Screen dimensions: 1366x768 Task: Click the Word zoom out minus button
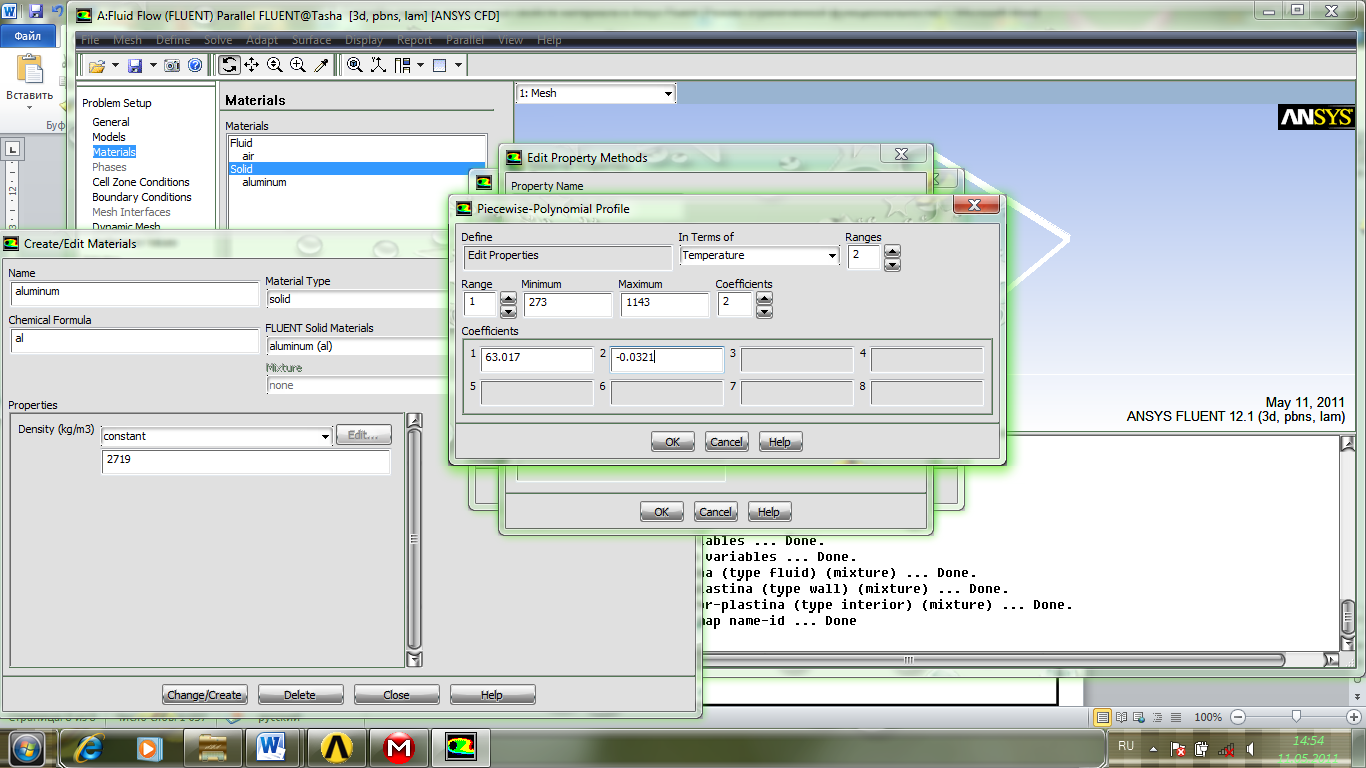[x=1238, y=717]
